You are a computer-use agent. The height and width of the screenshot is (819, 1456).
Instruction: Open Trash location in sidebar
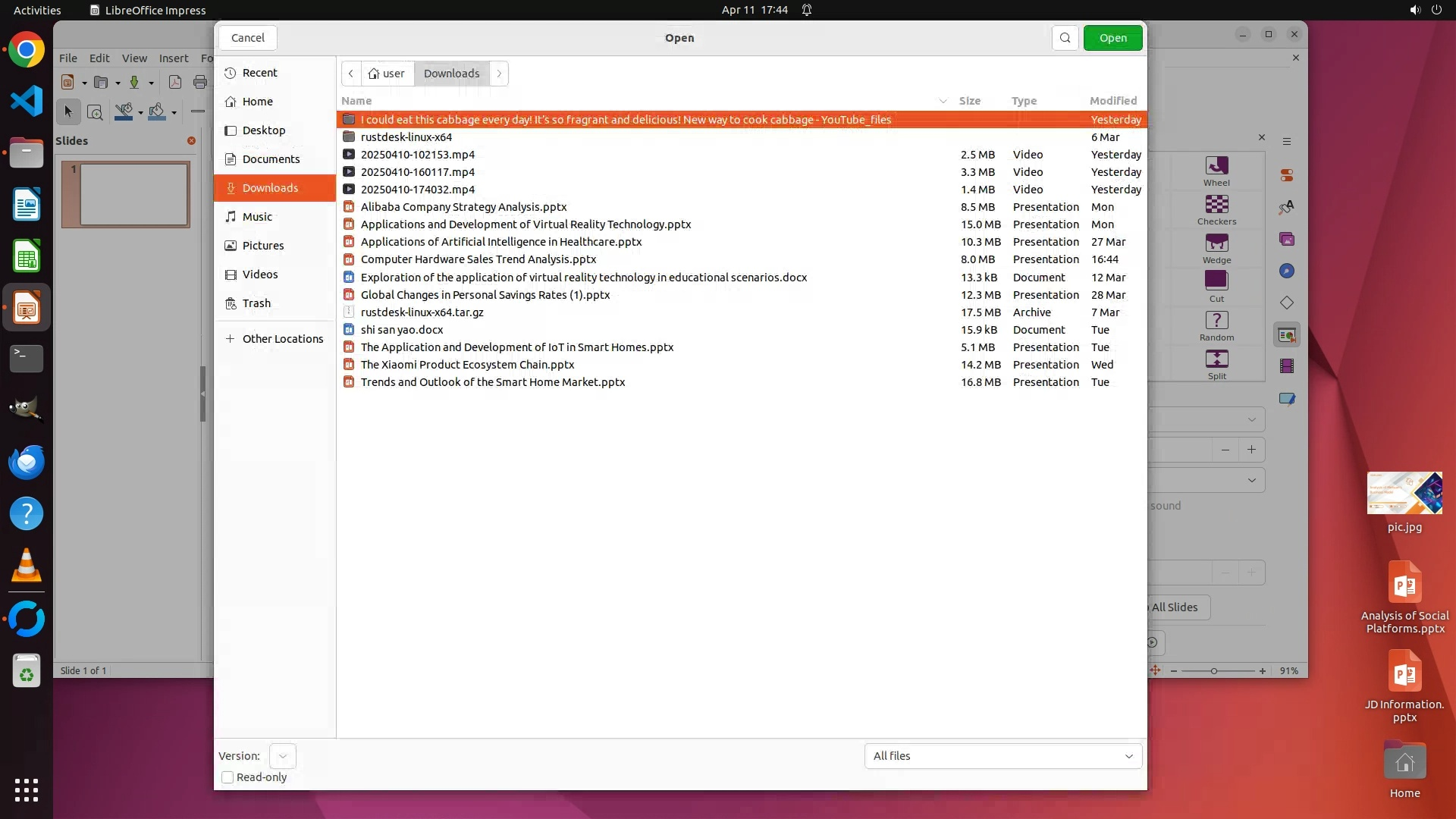pos(256,303)
